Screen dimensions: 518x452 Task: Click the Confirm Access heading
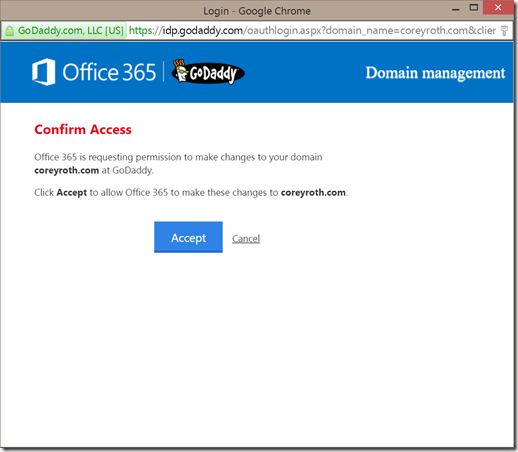[83, 129]
